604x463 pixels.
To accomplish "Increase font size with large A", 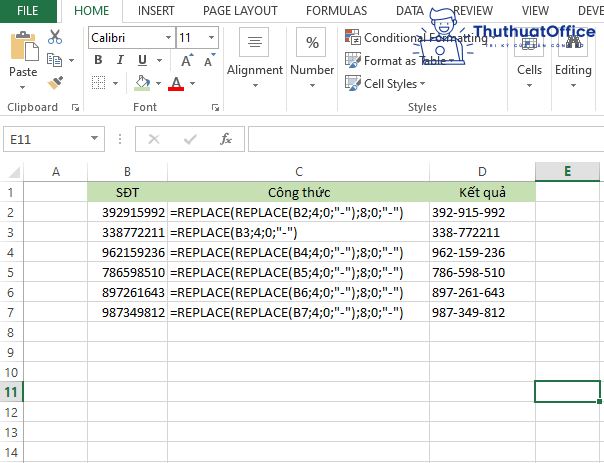I will click(x=186, y=60).
